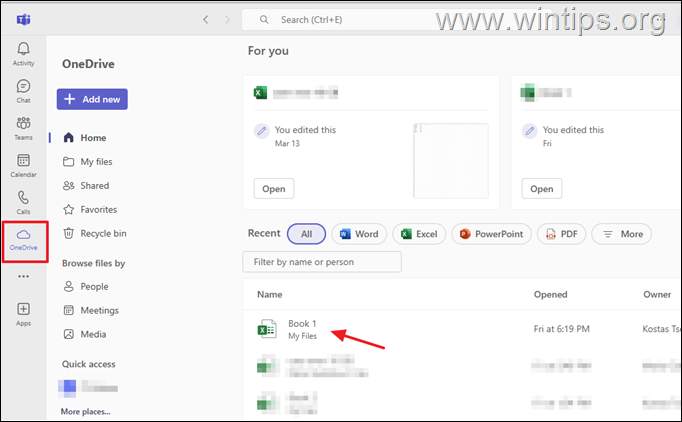Click the Filter by name or person field
Screen dimensions: 682x422
pos(321,262)
